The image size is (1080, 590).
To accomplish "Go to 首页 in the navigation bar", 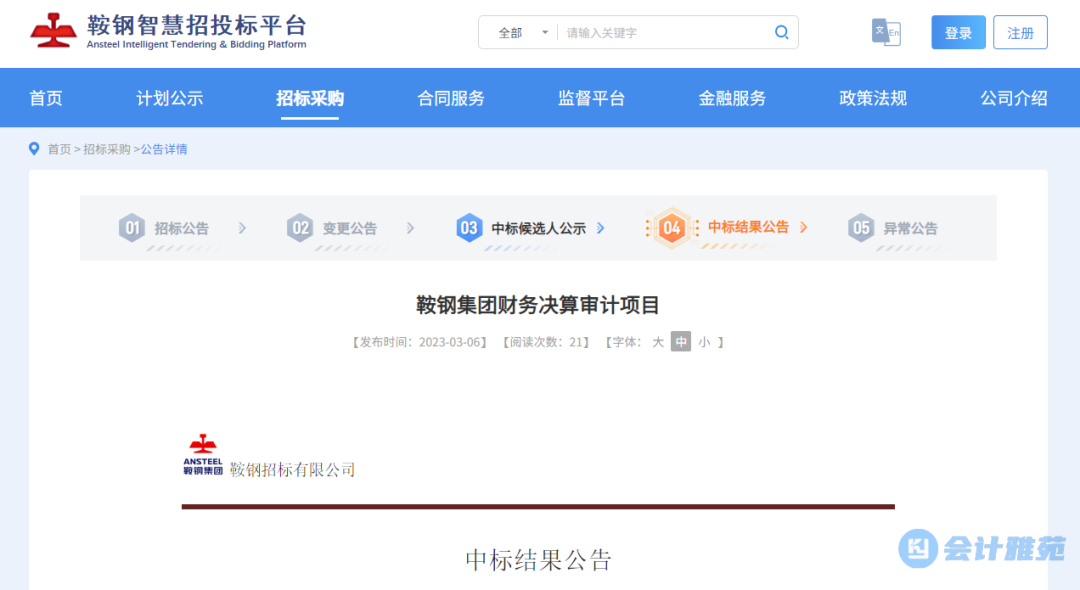I will click(x=46, y=98).
